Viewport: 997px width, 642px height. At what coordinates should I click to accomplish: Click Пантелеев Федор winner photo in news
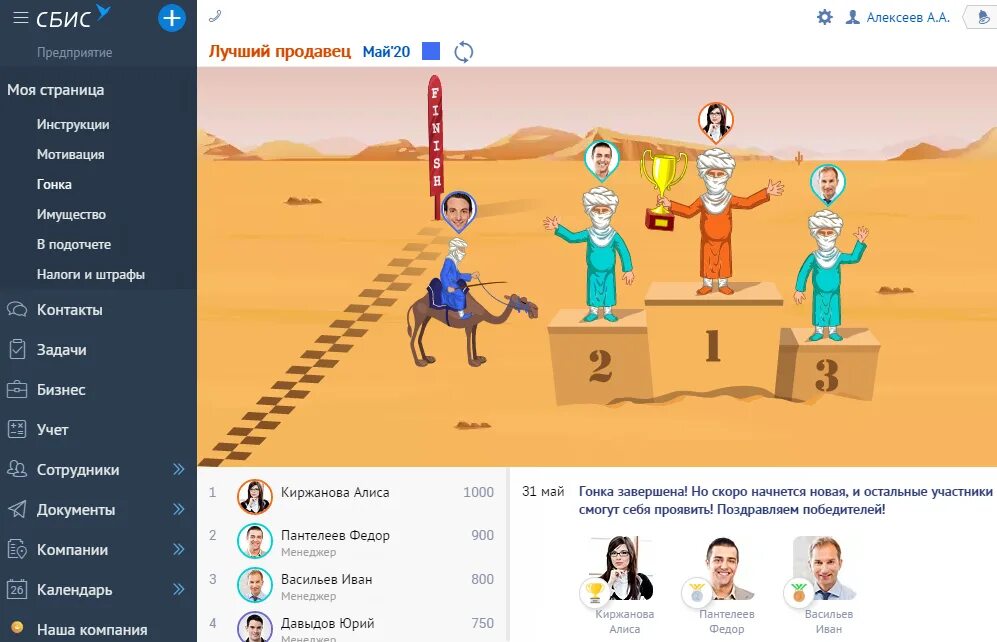(726, 568)
